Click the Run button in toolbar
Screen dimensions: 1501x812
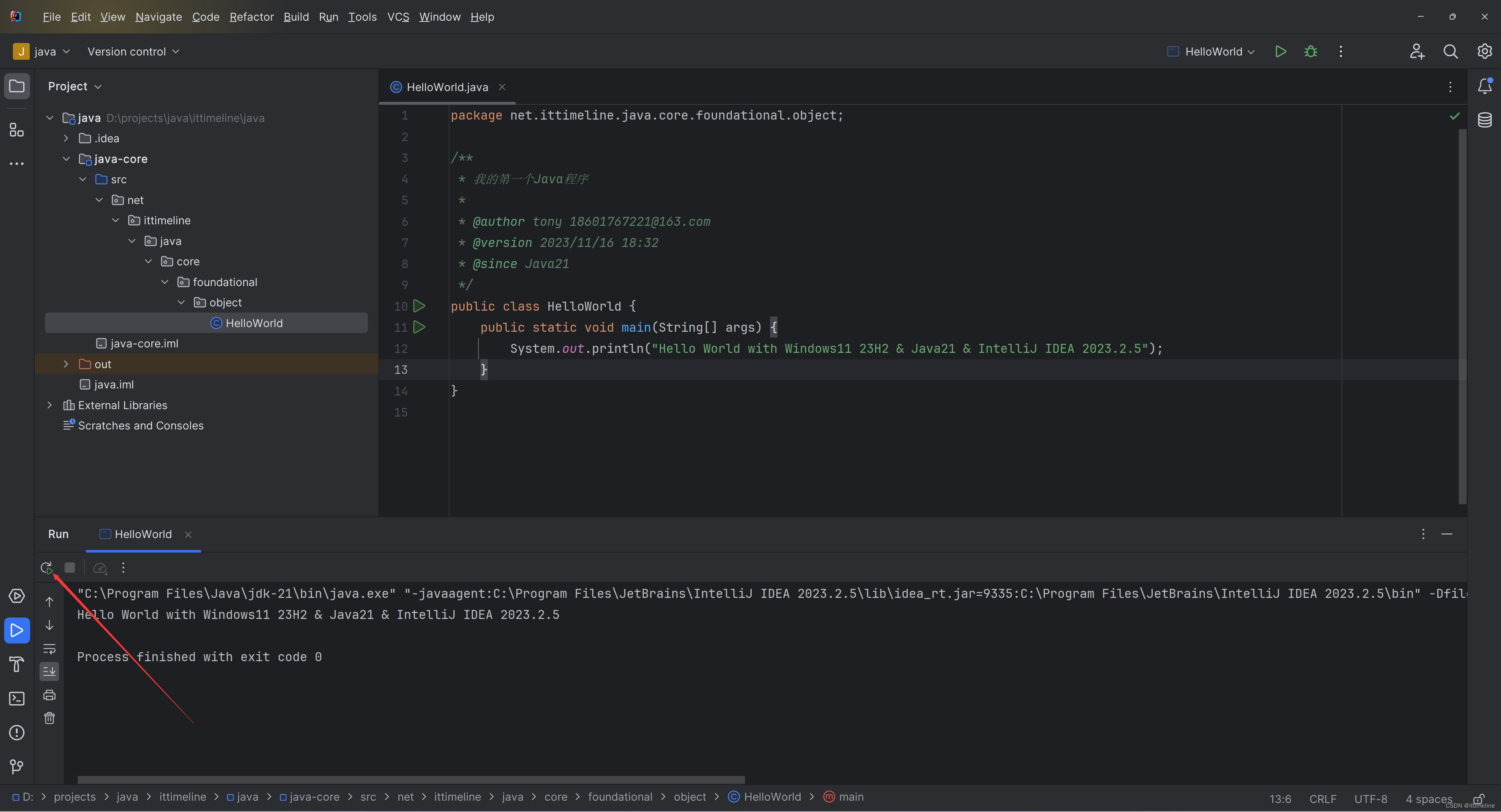click(x=1281, y=51)
